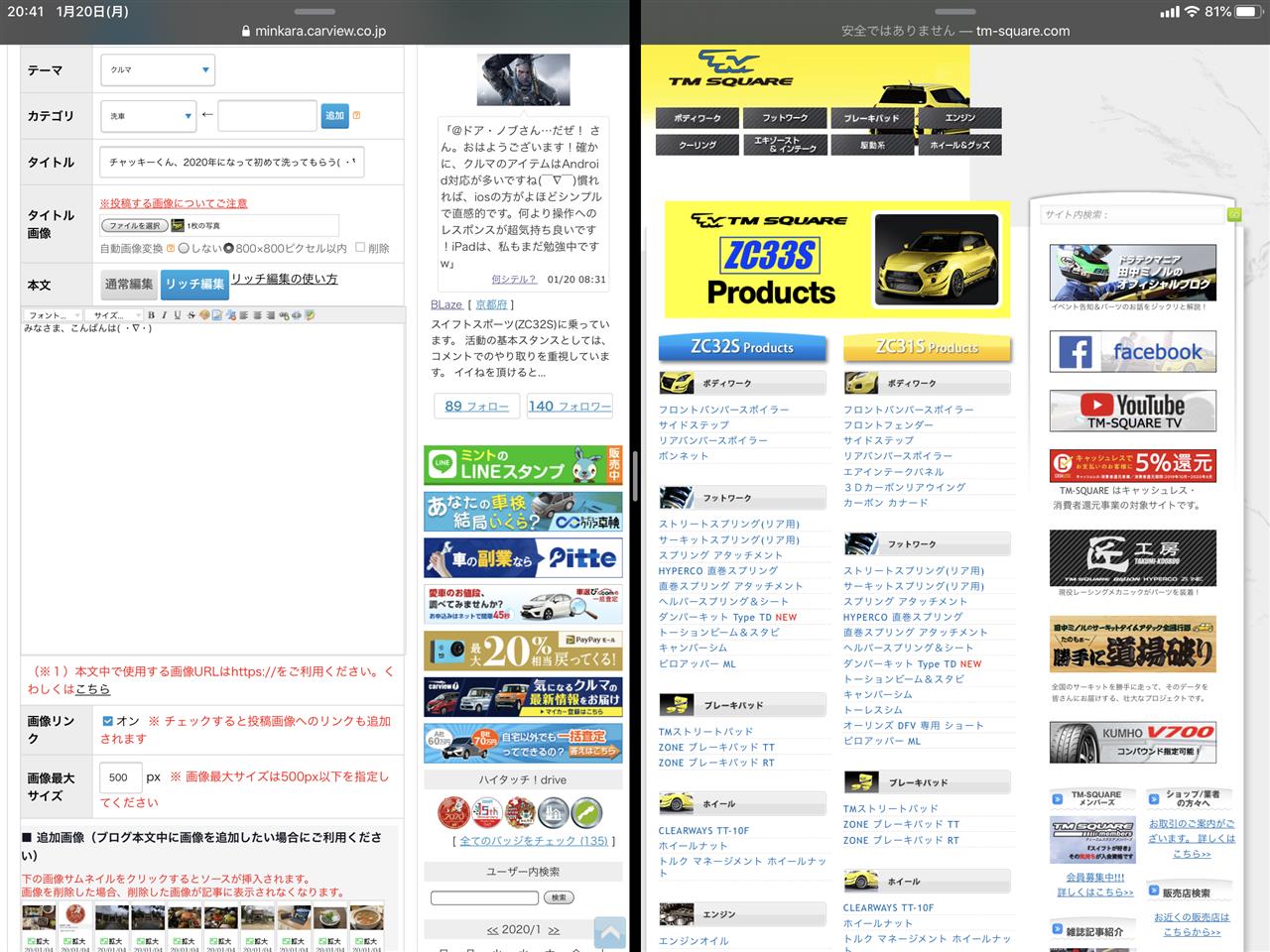
Task: Click the insert link icon in editor toolbar
Action: [x=284, y=315]
